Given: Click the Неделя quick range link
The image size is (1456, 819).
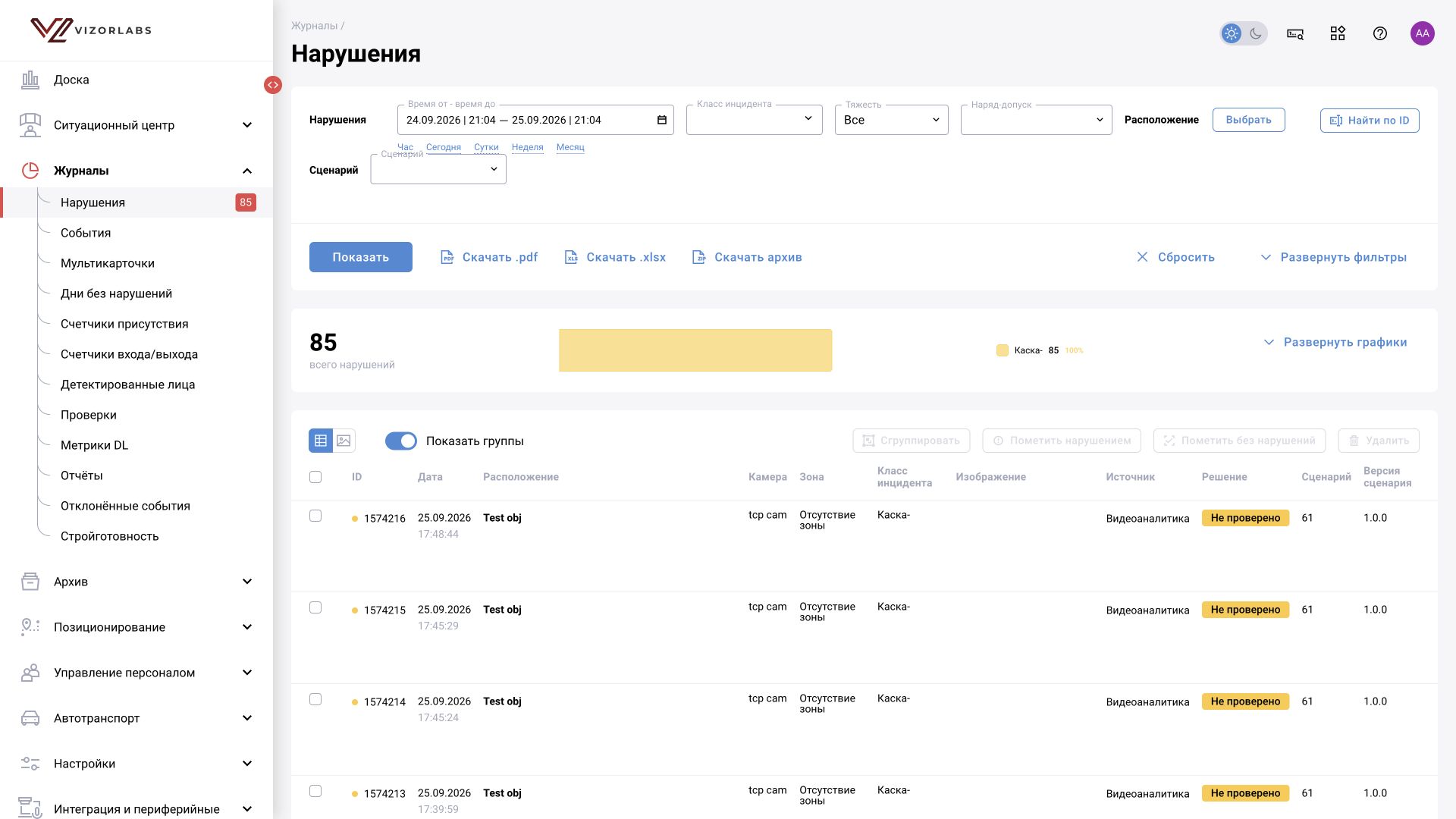Looking at the screenshot, I should coord(528,147).
